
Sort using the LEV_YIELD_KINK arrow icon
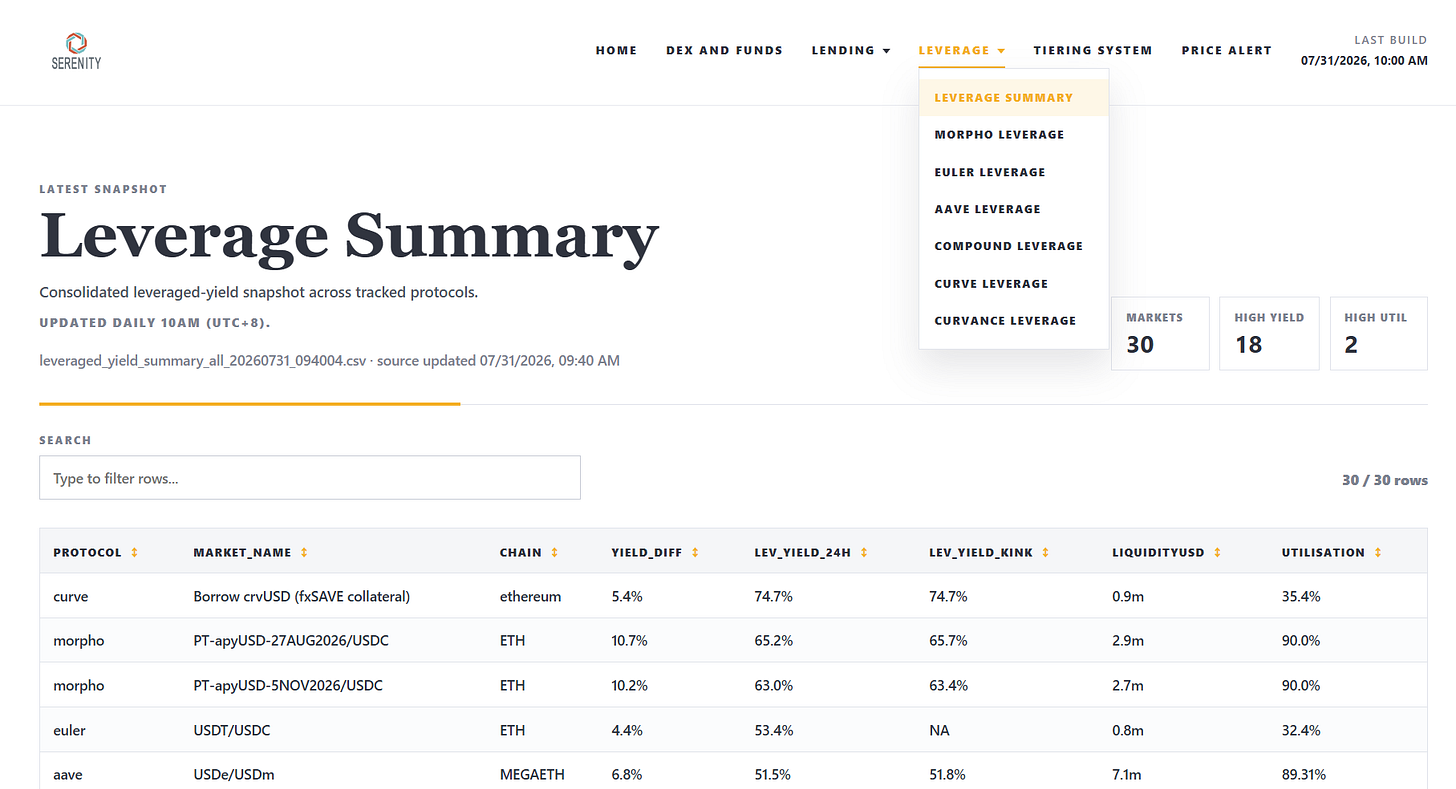point(1046,553)
